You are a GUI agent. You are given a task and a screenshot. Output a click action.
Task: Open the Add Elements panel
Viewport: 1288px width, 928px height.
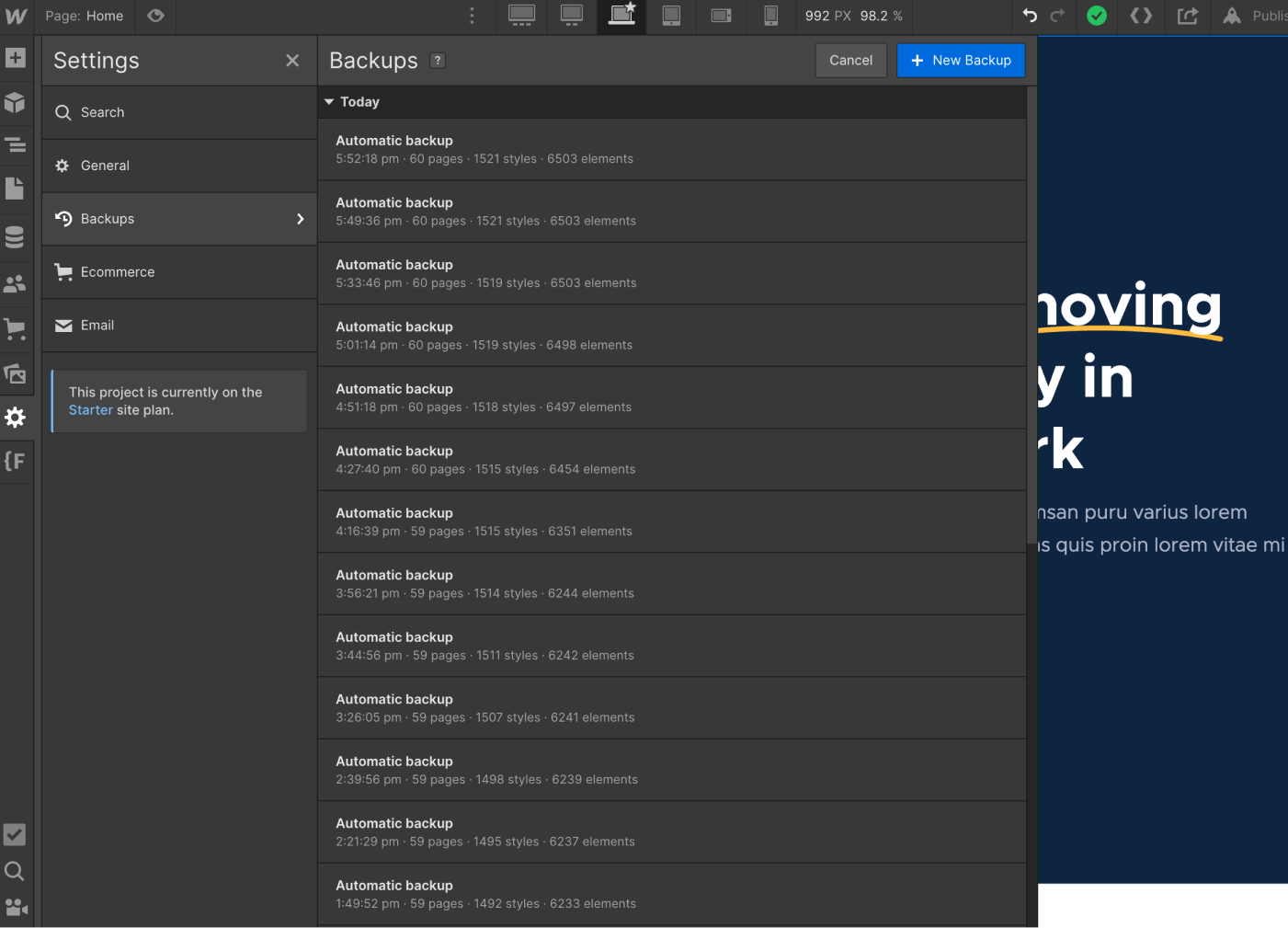[x=16, y=58]
